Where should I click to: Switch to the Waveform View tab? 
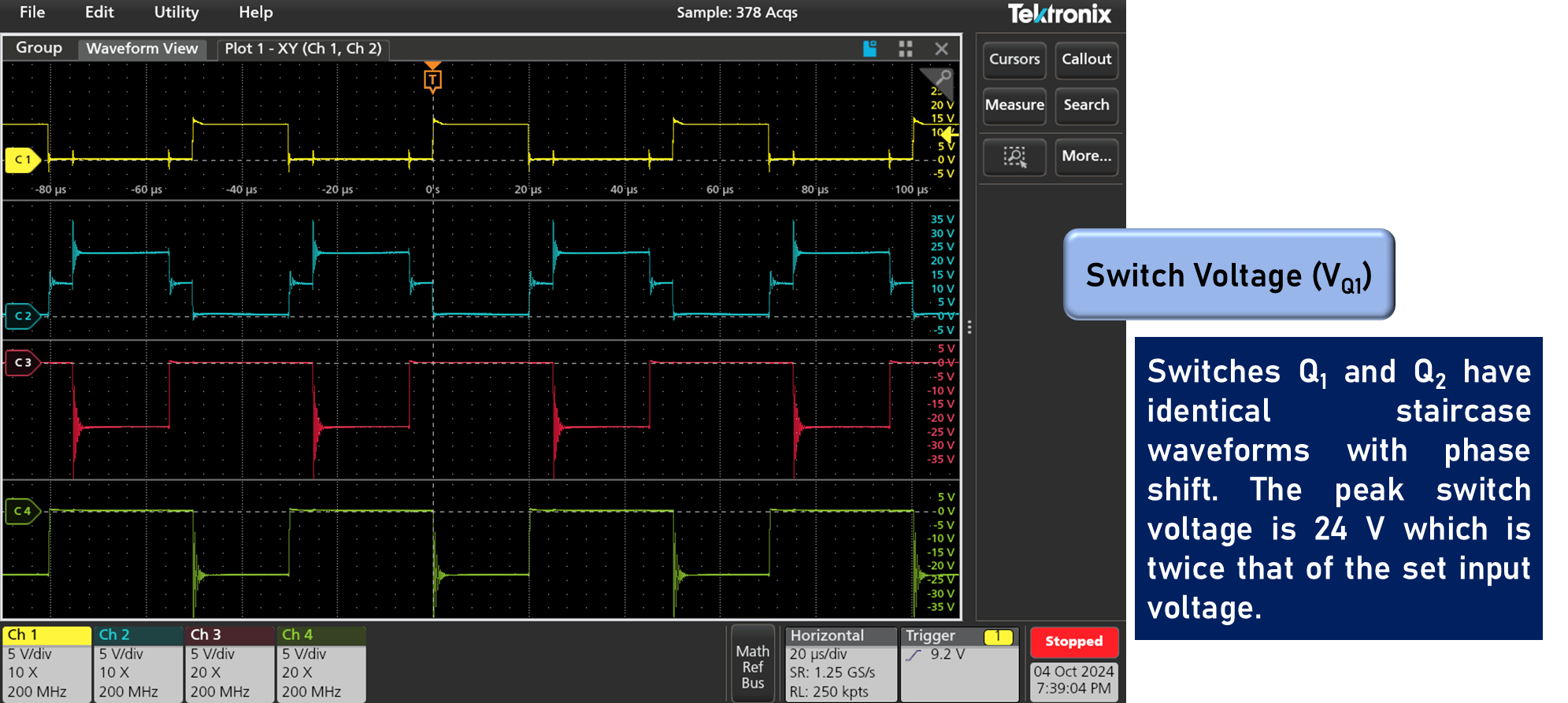(142, 49)
